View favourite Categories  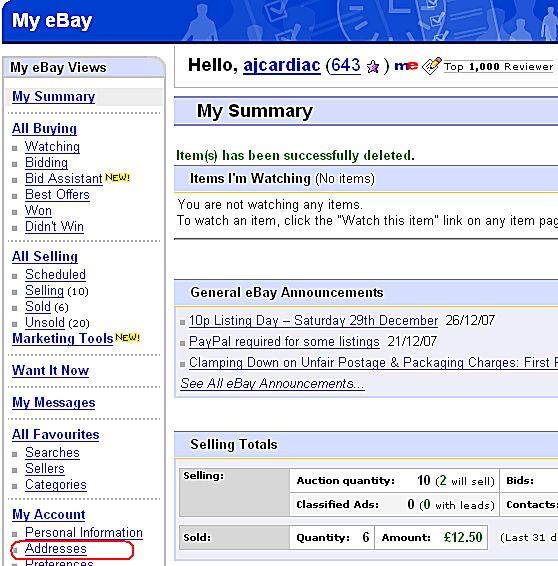[56, 485]
